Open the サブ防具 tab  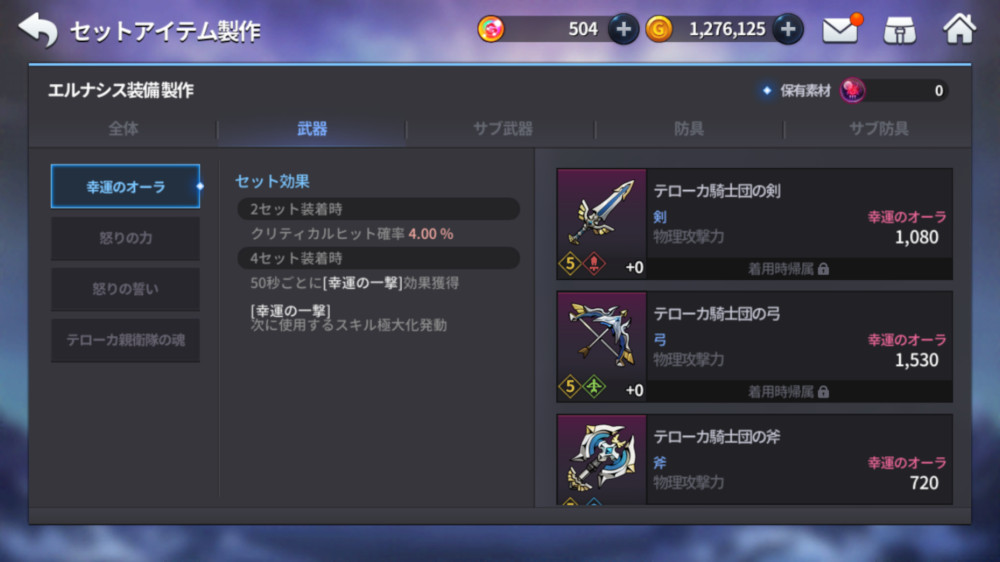coord(878,129)
